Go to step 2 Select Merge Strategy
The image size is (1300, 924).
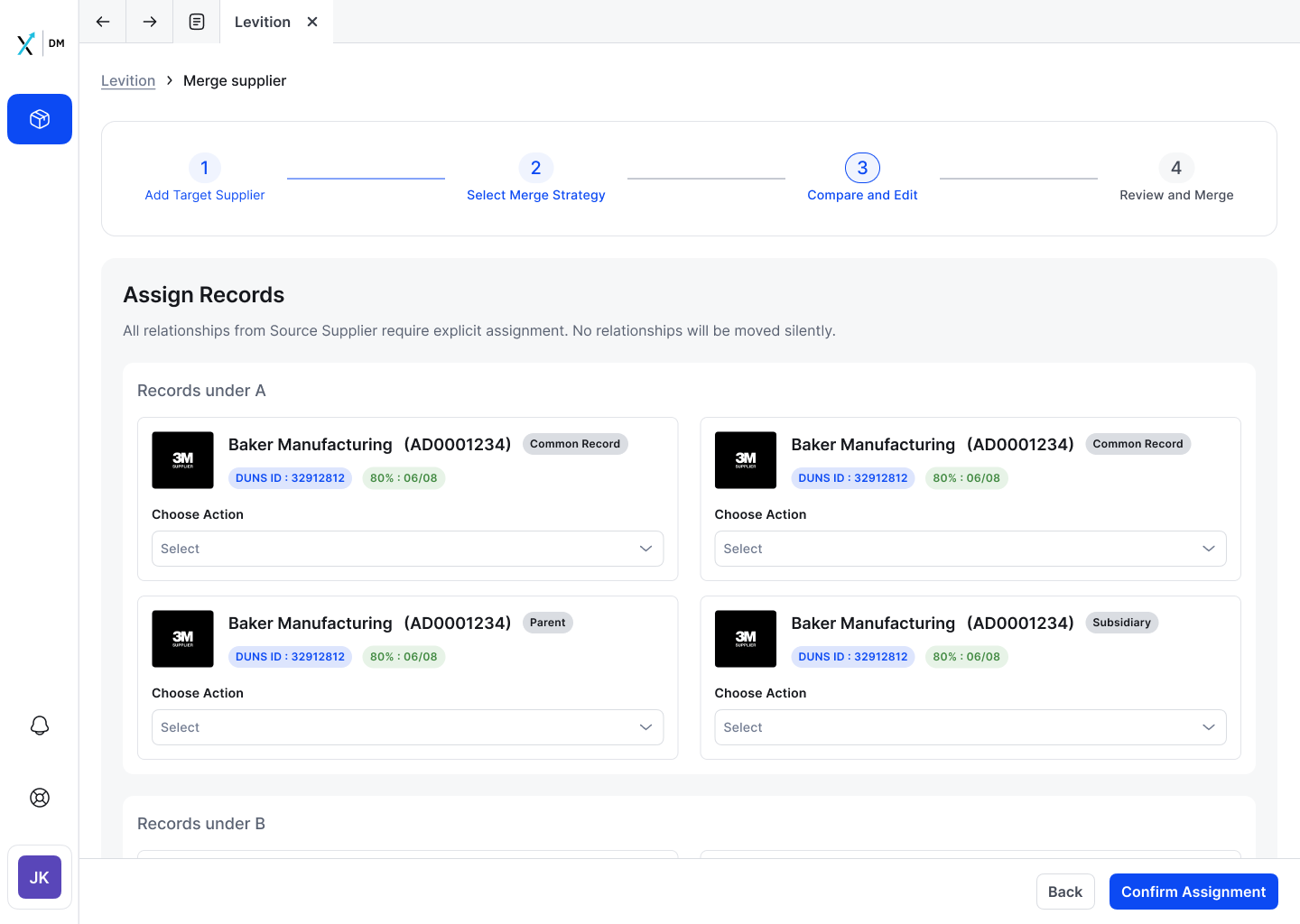coord(536,179)
